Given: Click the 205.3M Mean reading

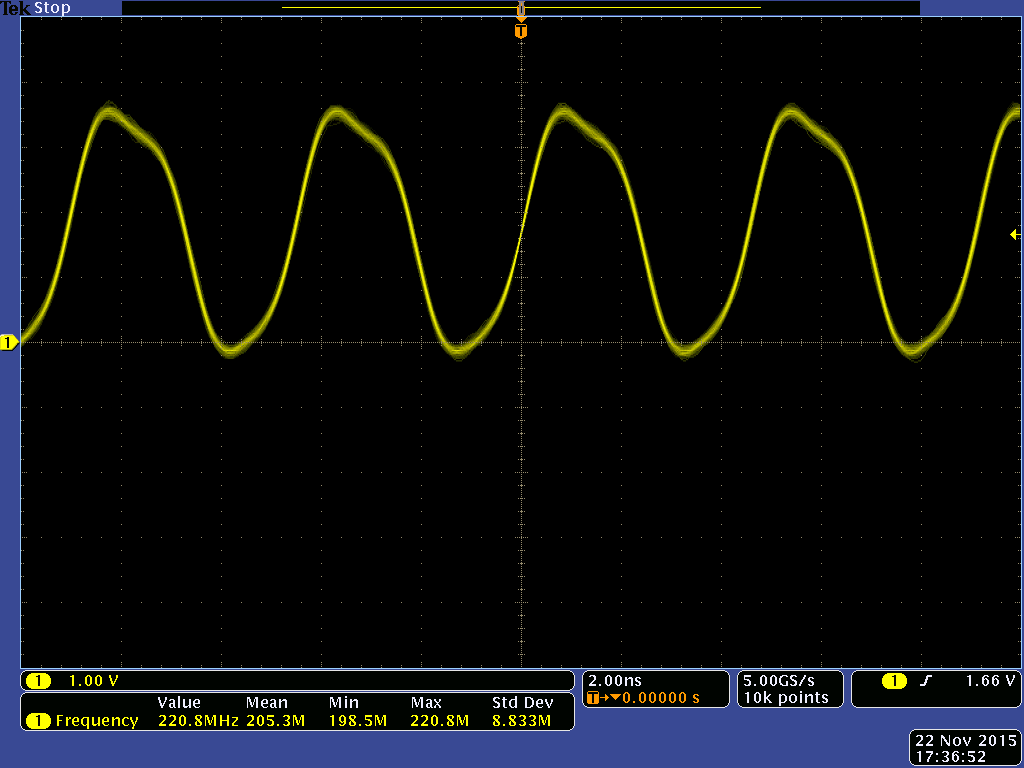Looking at the screenshot, I should pos(276,721).
